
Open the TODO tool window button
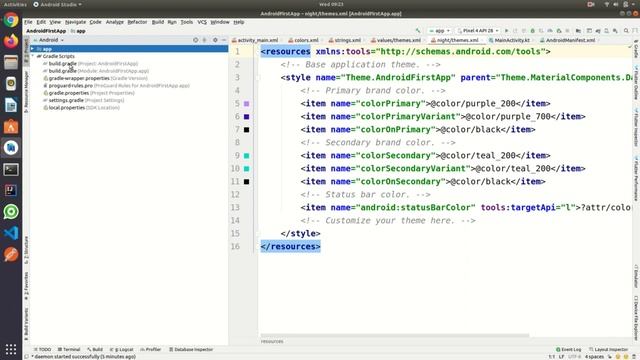click(x=42, y=349)
